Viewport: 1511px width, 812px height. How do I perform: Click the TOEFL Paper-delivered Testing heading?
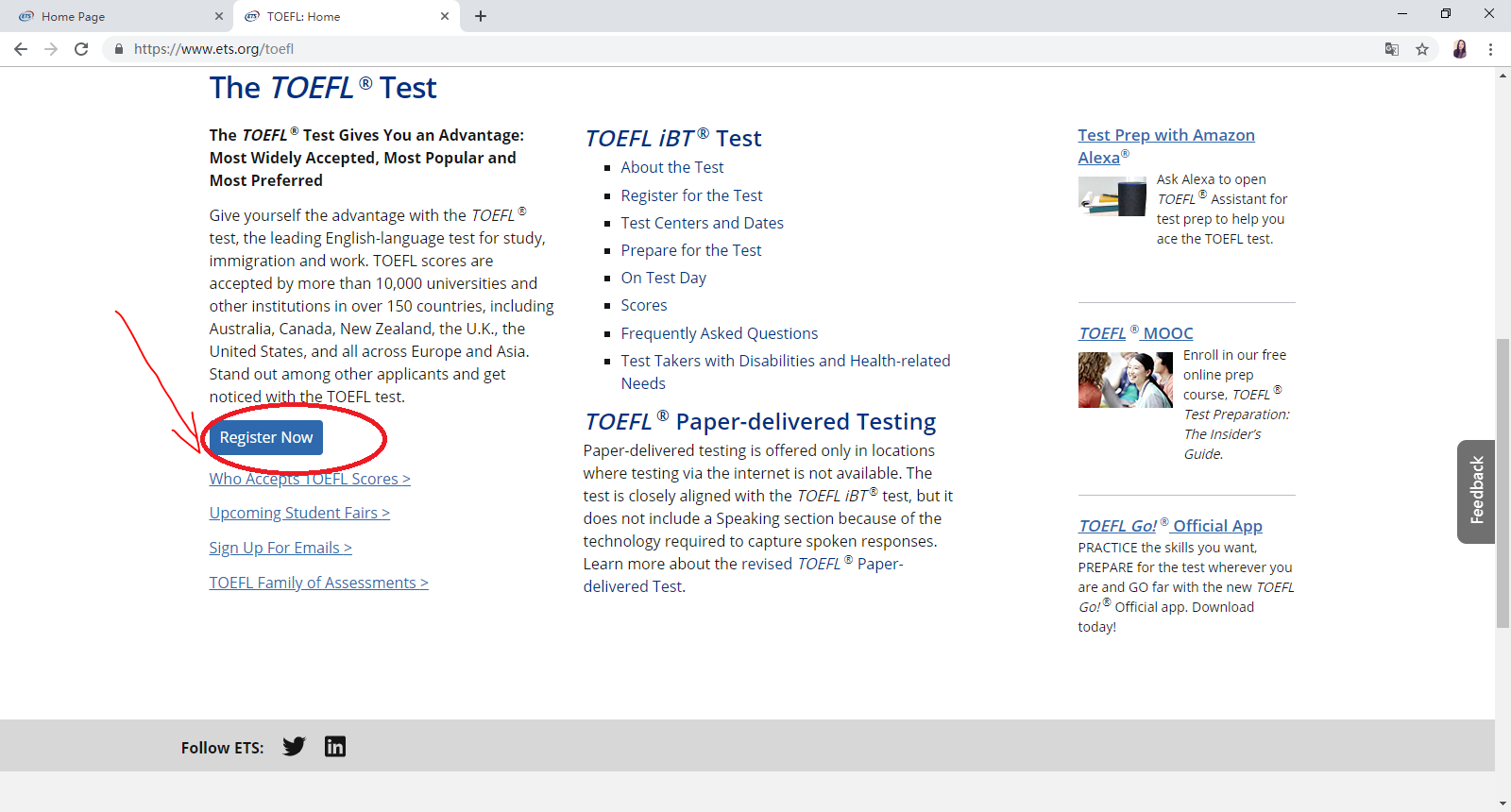[x=760, y=421]
